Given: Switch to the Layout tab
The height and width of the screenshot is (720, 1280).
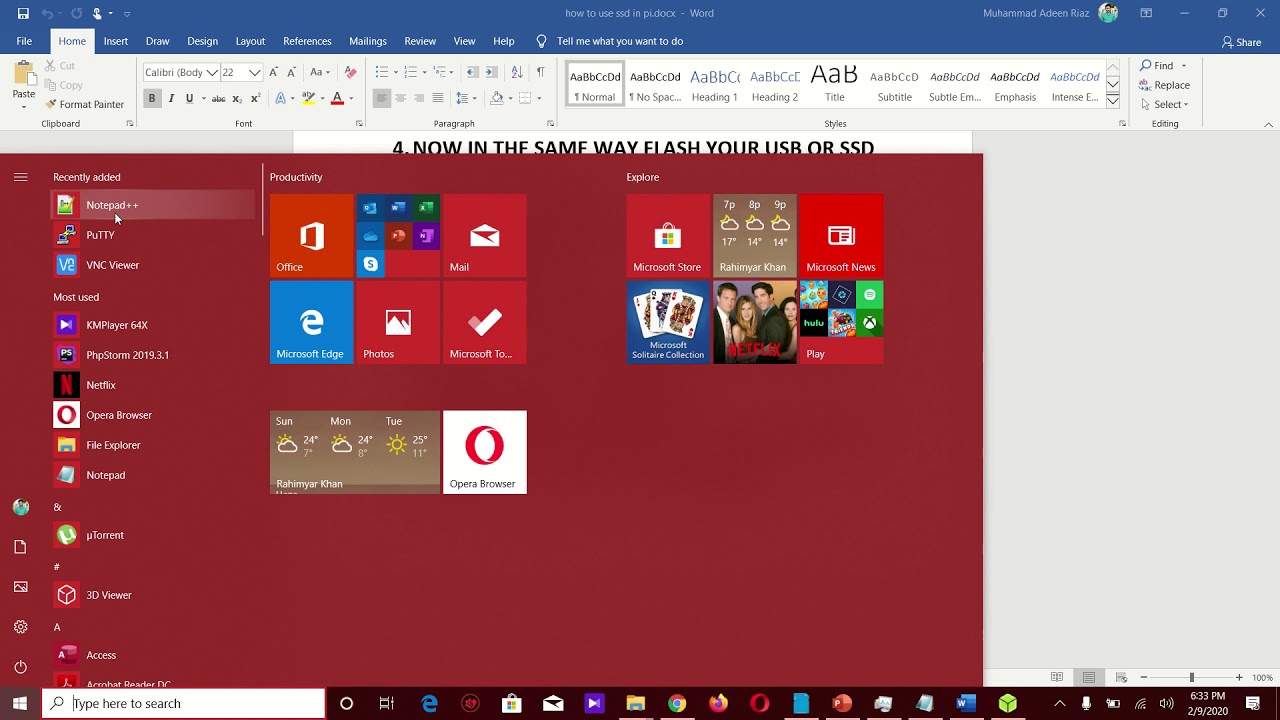Looking at the screenshot, I should pos(250,41).
